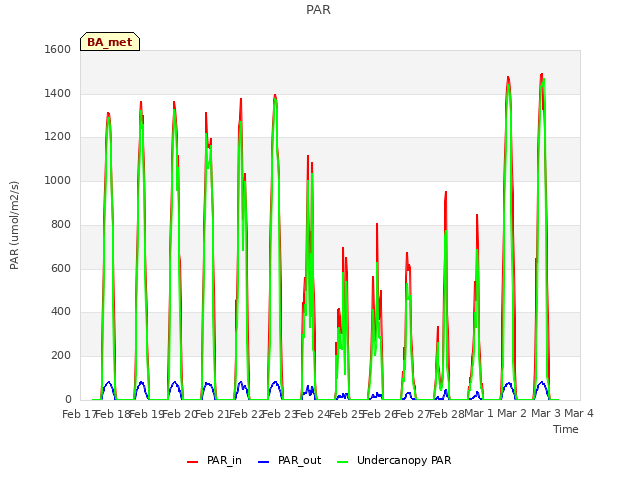Image resolution: width=640 pixels, height=480 pixels.
Task: Click the 200 y-axis tick label
Action: pos(61,356)
